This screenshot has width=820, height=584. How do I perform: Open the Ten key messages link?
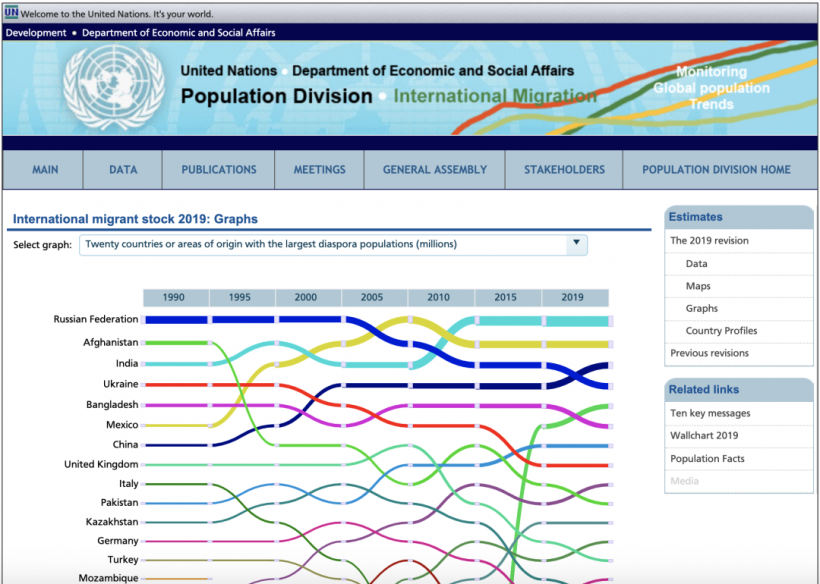pyautogui.click(x=710, y=414)
